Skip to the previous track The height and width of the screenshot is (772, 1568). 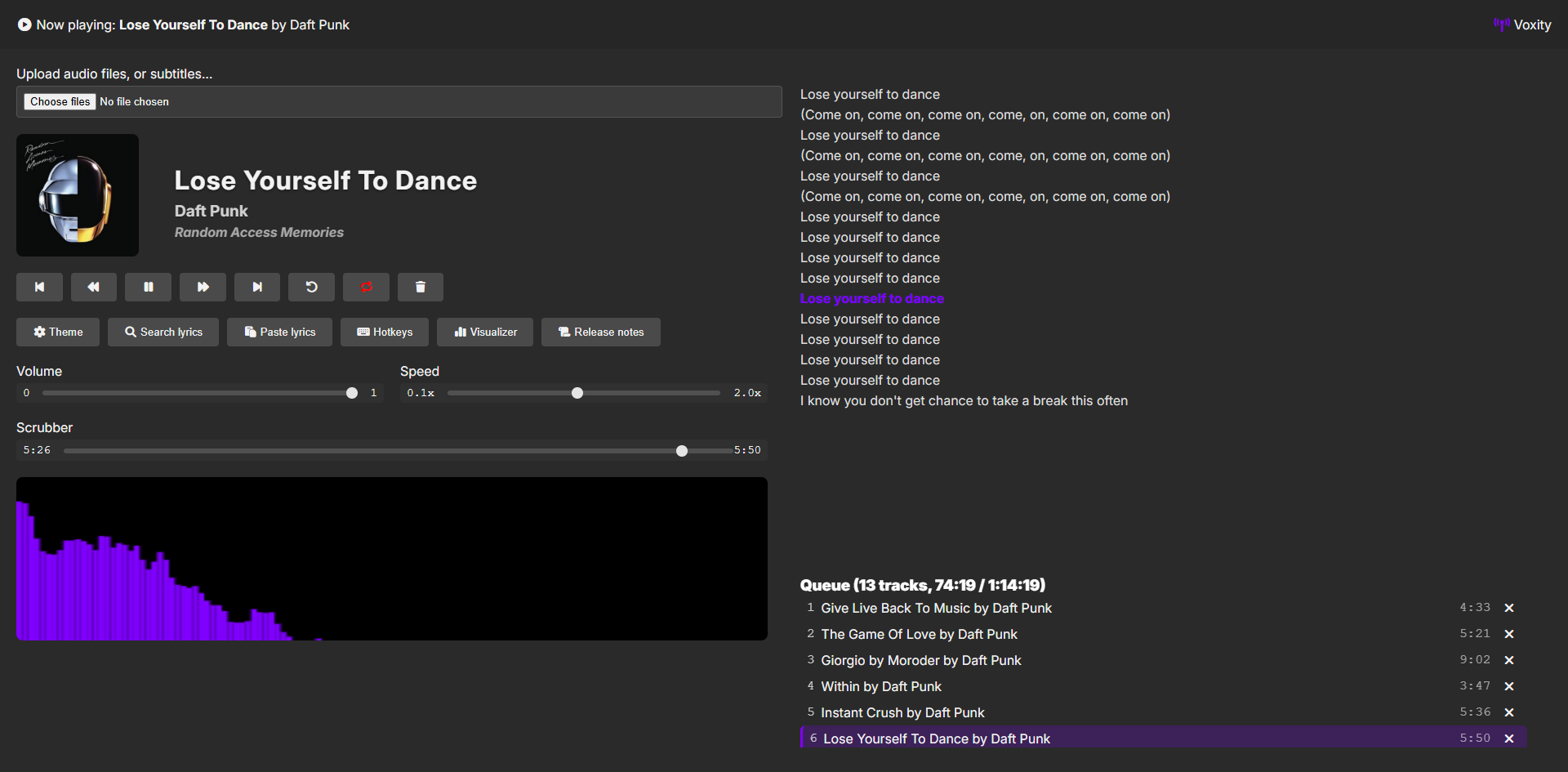click(39, 287)
